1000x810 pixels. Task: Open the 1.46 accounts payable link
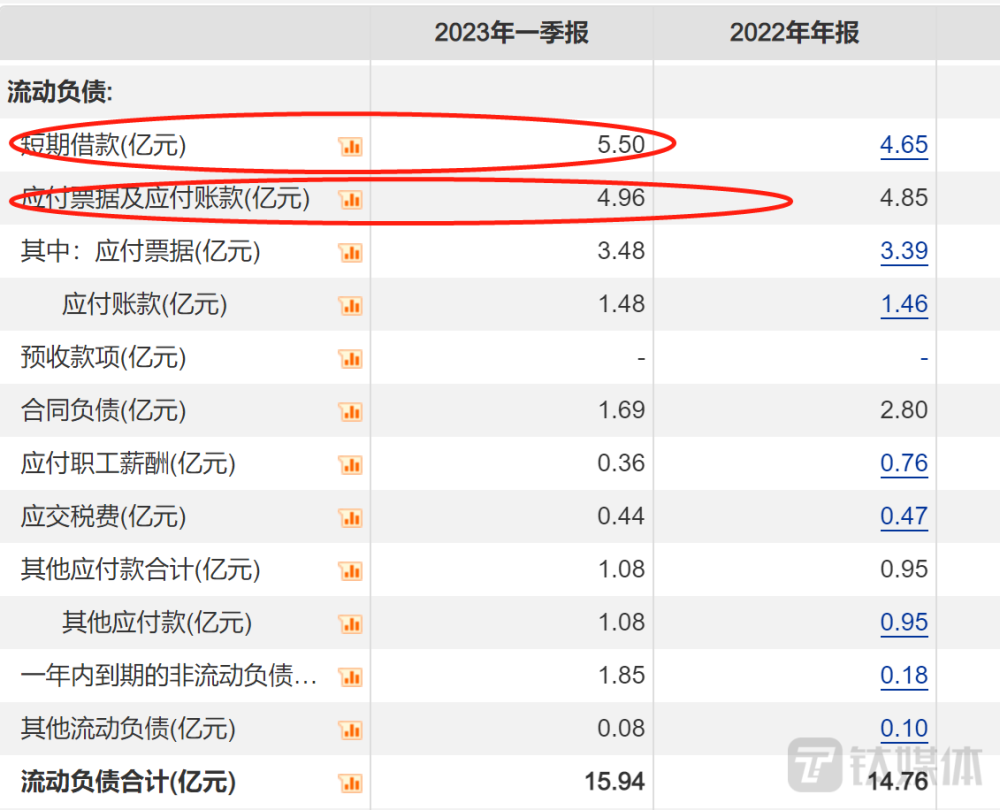click(x=904, y=304)
